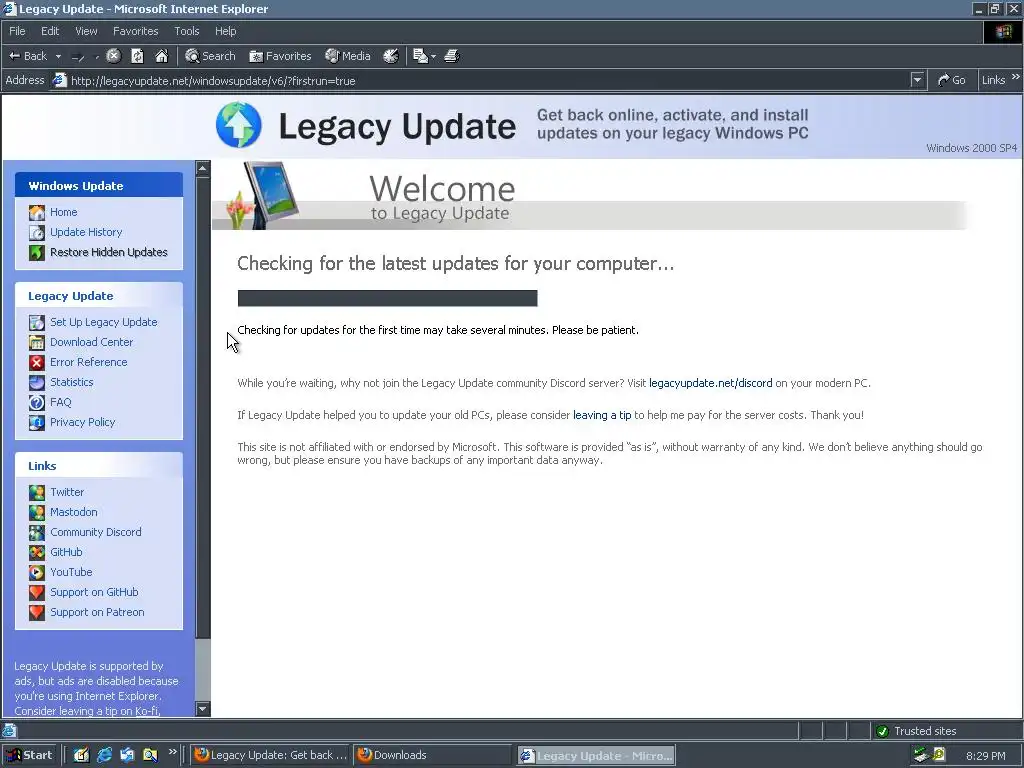Click the Legacy Update globe logo
Image resolution: width=1024 pixels, height=768 pixels.
(x=239, y=125)
